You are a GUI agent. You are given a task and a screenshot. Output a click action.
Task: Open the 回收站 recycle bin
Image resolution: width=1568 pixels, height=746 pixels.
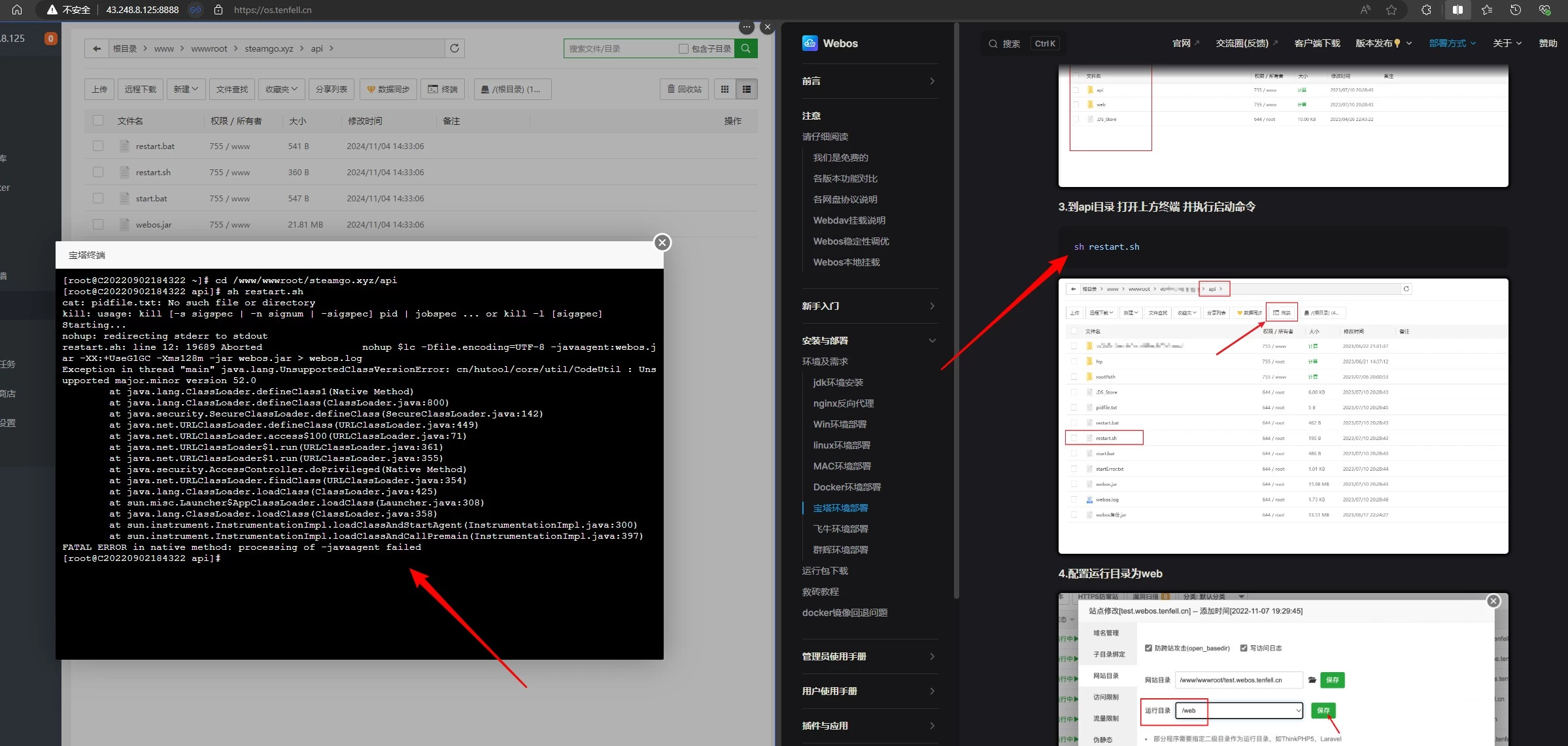pyautogui.click(x=685, y=89)
